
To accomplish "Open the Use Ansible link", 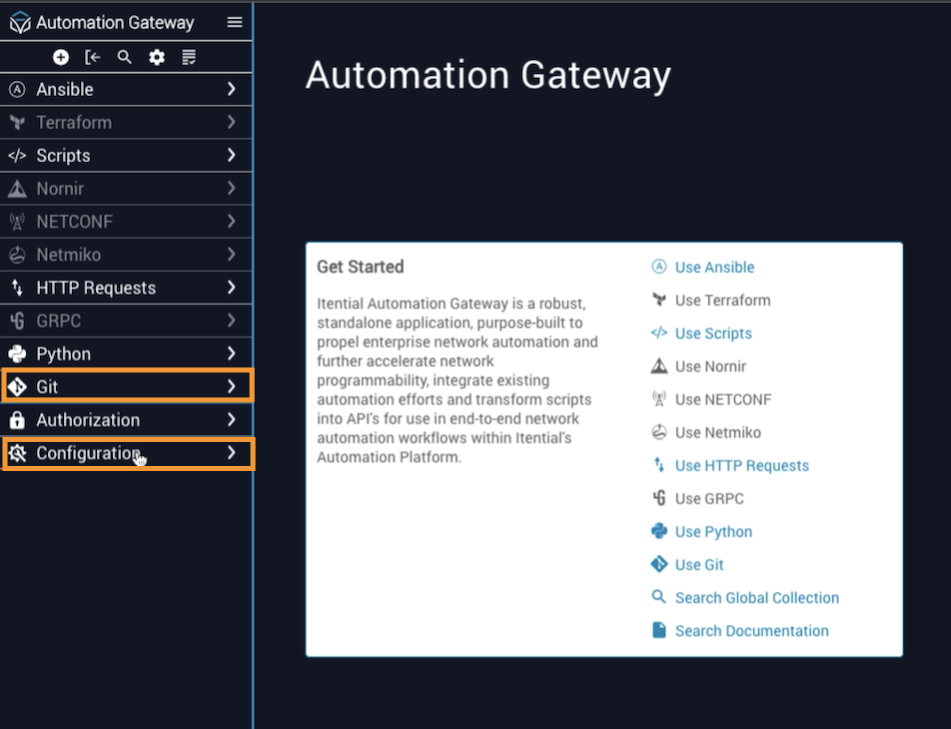I will [714, 267].
